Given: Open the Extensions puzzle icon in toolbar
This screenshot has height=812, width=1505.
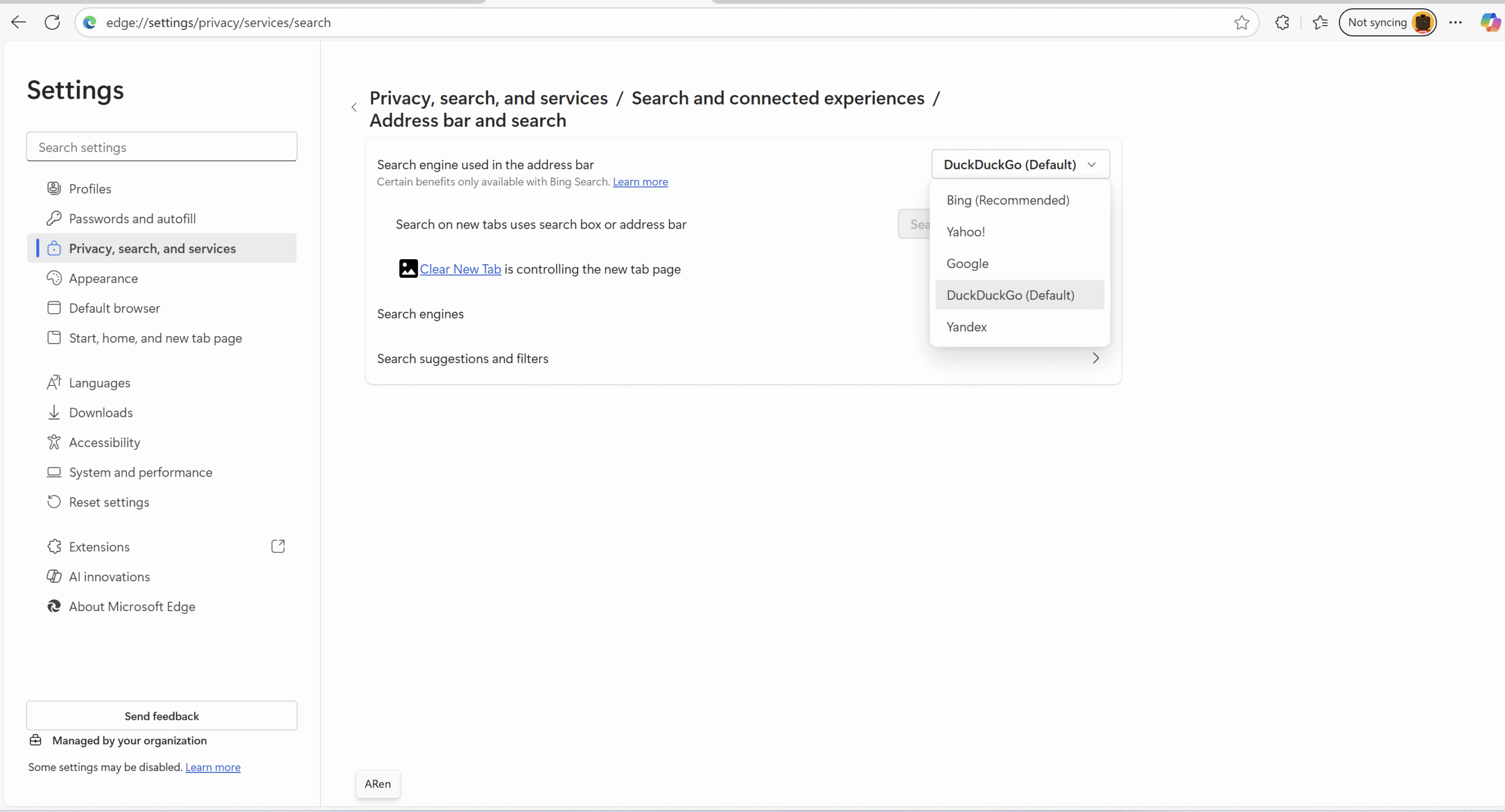Looking at the screenshot, I should tap(1282, 22).
